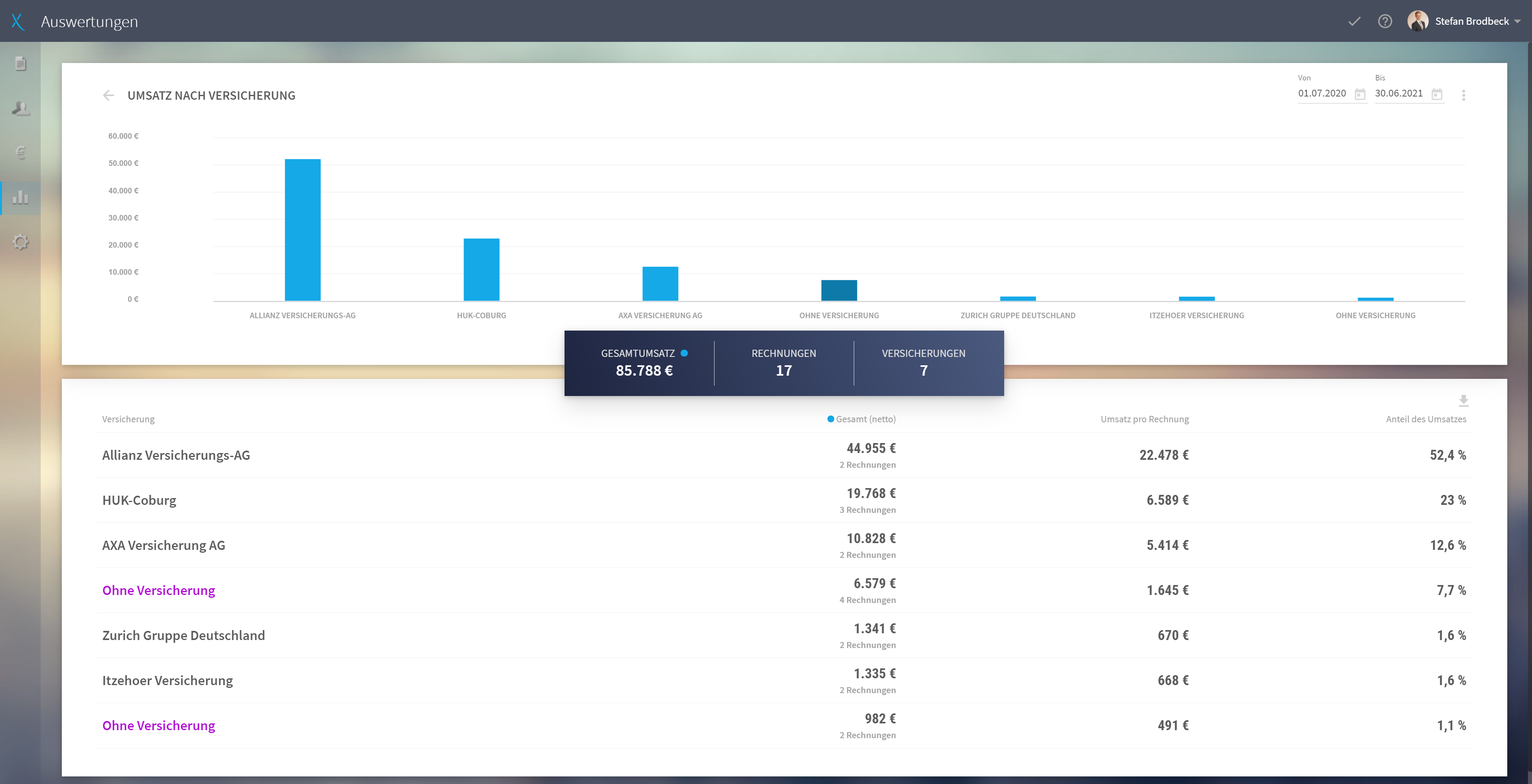Screen dimensions: 1532x784
Task: Sort by the Versicherung column header
Action: [128, 419]
